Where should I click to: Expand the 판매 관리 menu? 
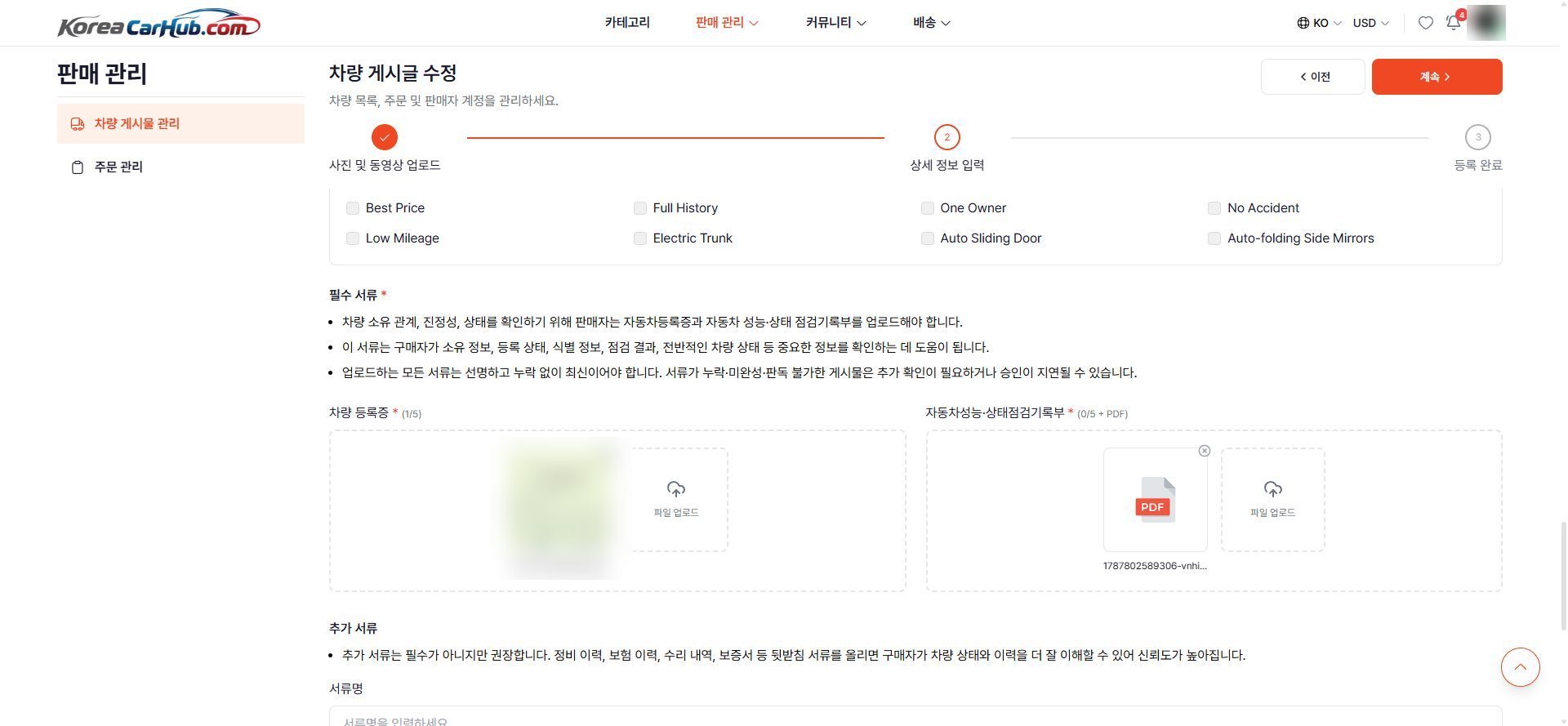click(727, 23)
